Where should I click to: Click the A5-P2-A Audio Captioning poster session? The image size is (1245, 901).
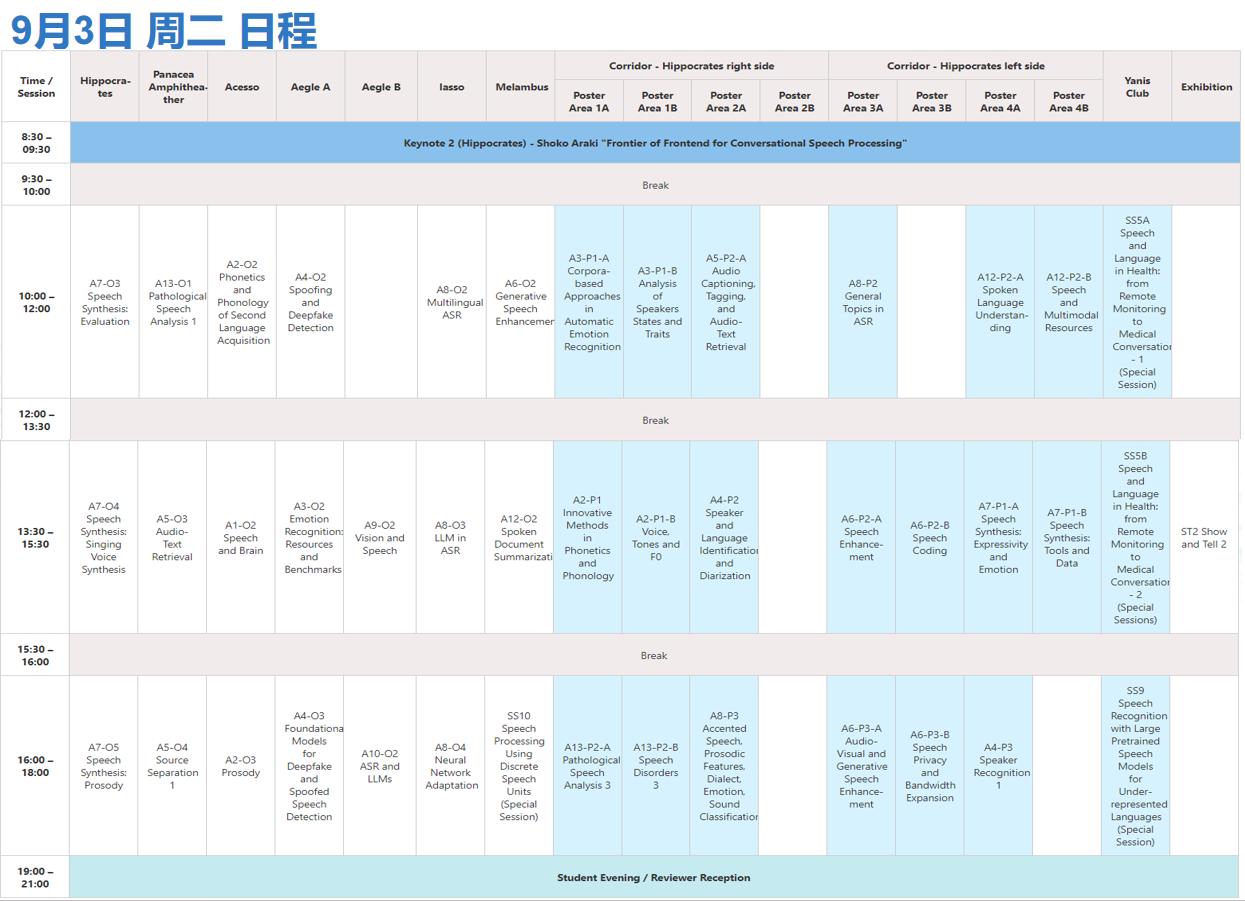725,302
